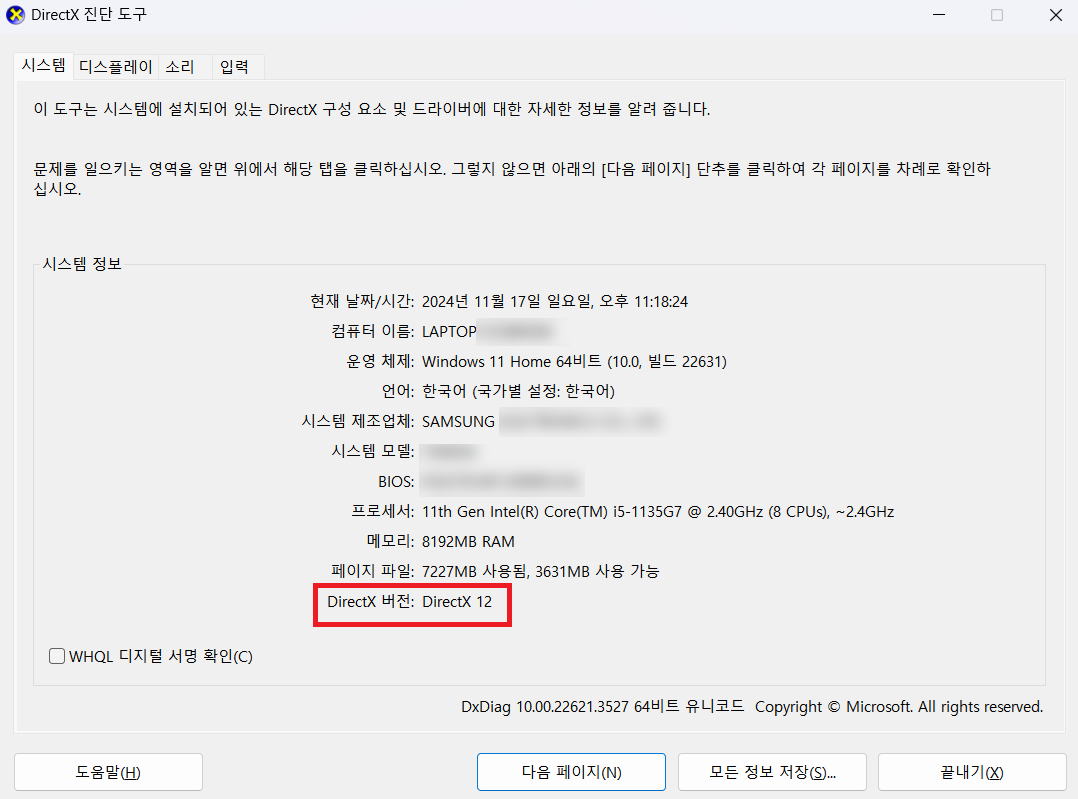This screenshot has height=799, width=1078.
Task: Click the 끝내기(X) button
Action: coord(972,772)
